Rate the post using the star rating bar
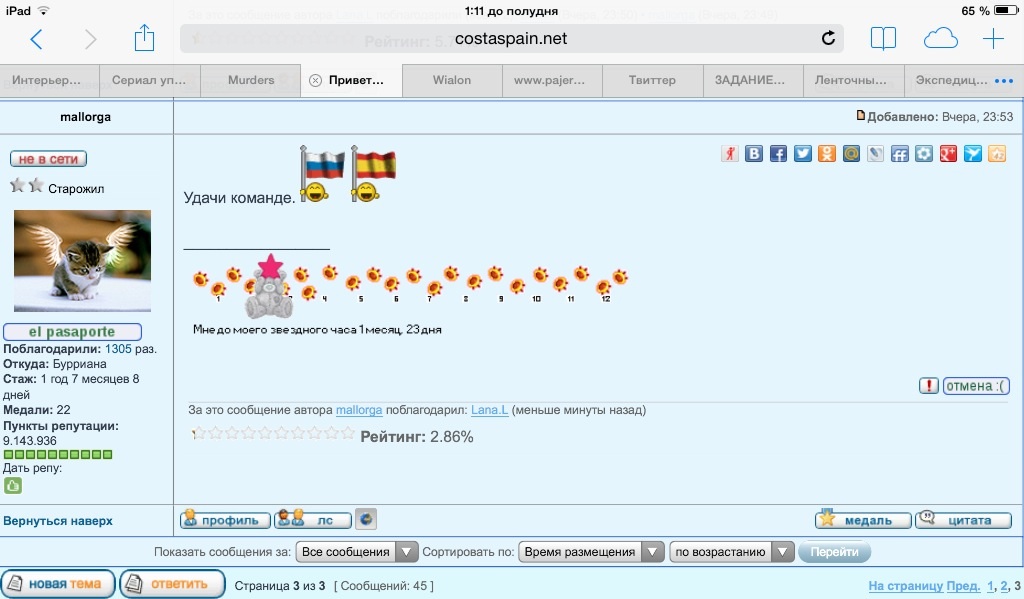This screenshot has width=1024, height=599. point(273,433)
